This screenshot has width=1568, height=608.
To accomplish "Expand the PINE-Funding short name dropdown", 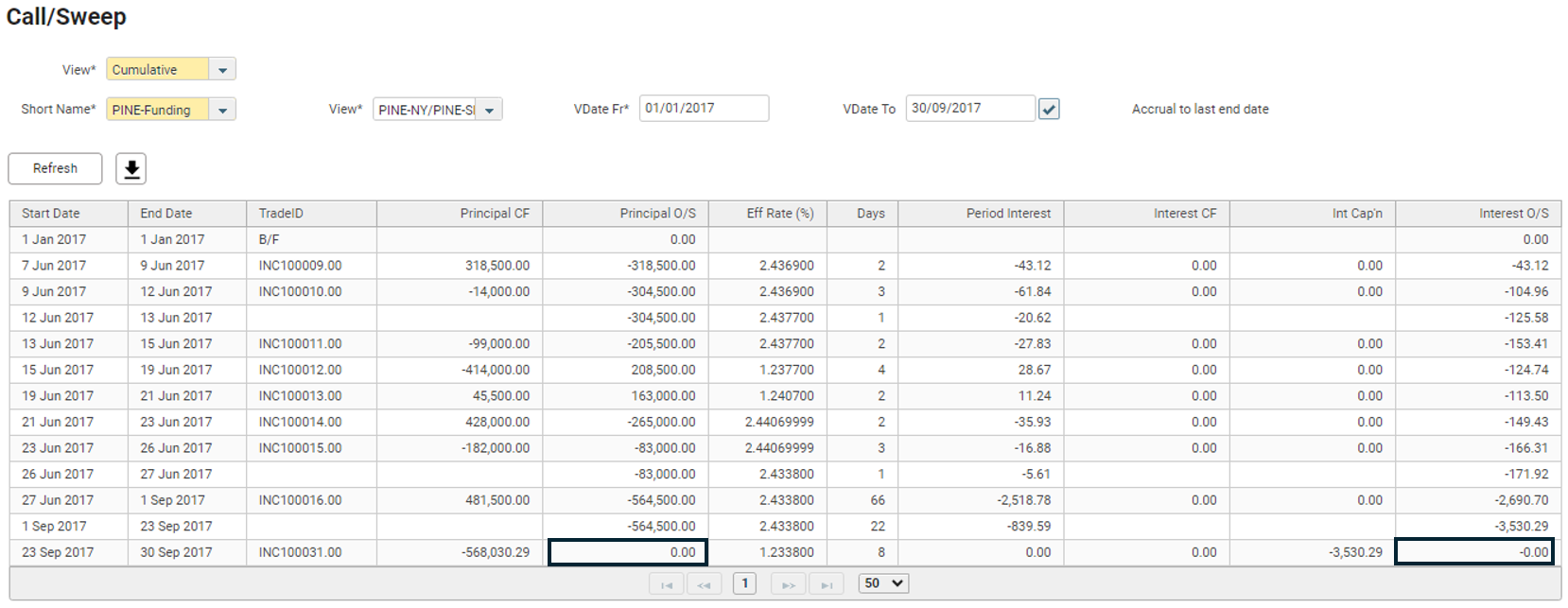I will tap(222, 110).
